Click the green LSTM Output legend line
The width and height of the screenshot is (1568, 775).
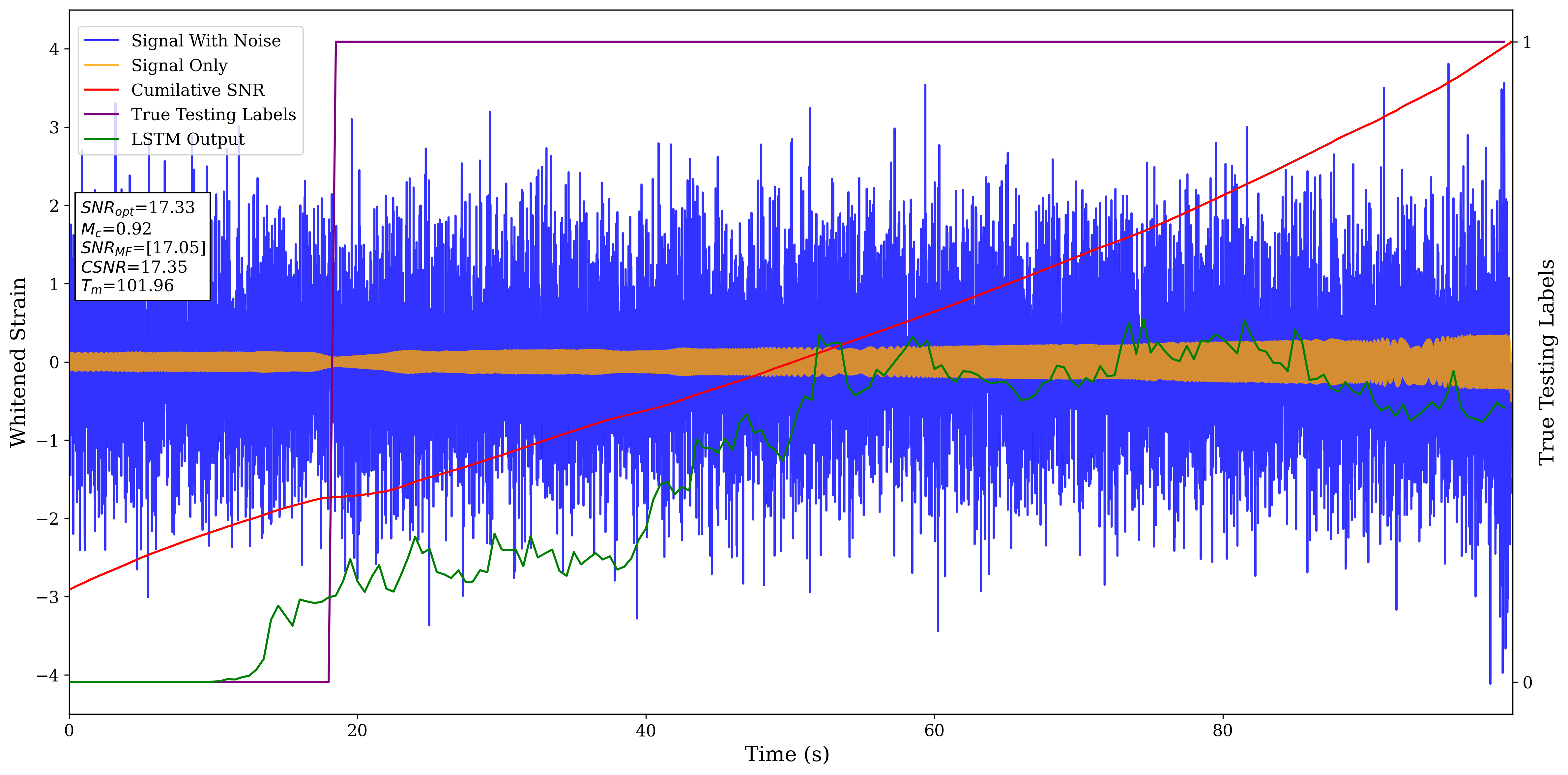(101, 139)
